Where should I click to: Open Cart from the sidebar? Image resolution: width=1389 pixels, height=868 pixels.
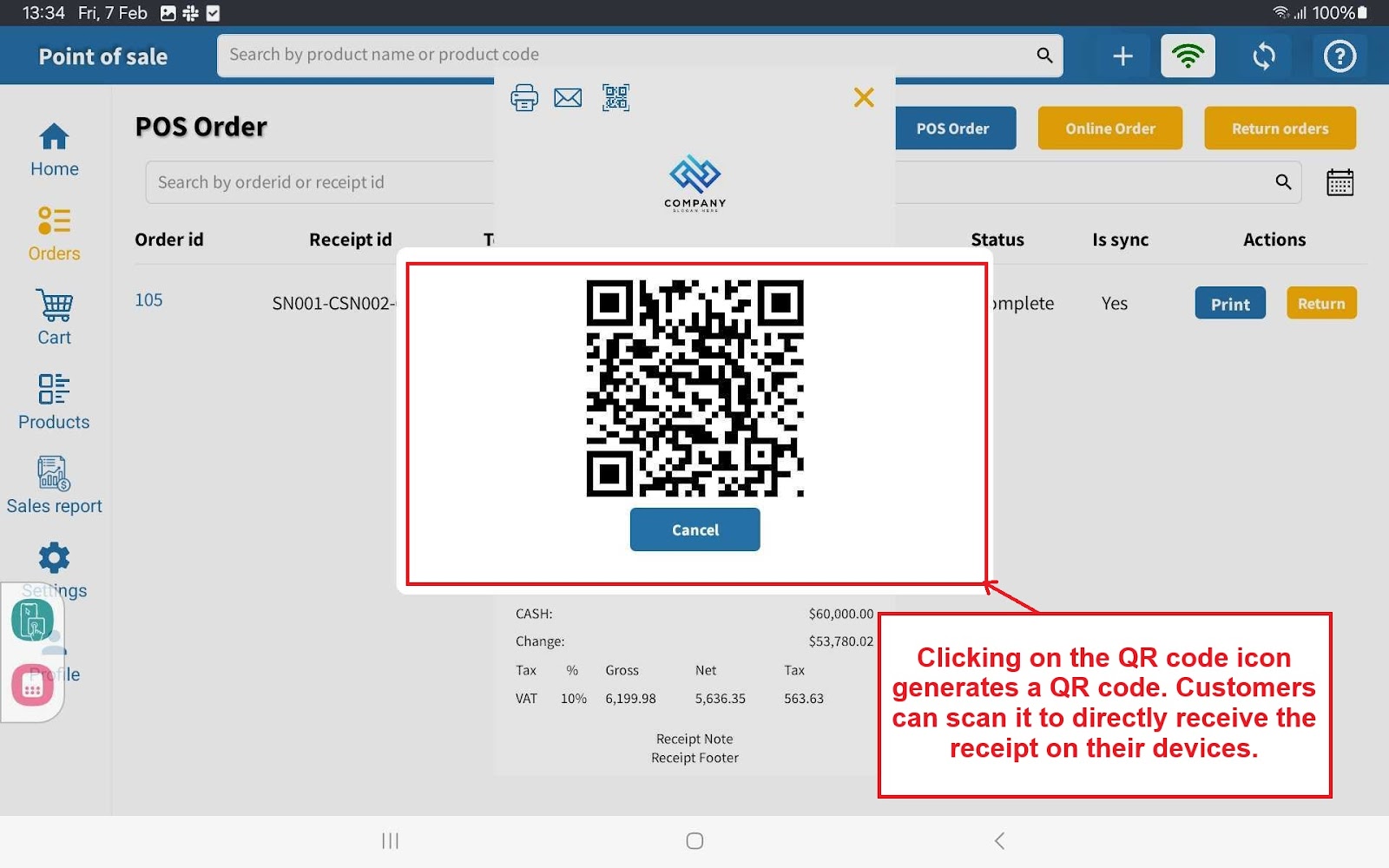[x=54, y=318]
